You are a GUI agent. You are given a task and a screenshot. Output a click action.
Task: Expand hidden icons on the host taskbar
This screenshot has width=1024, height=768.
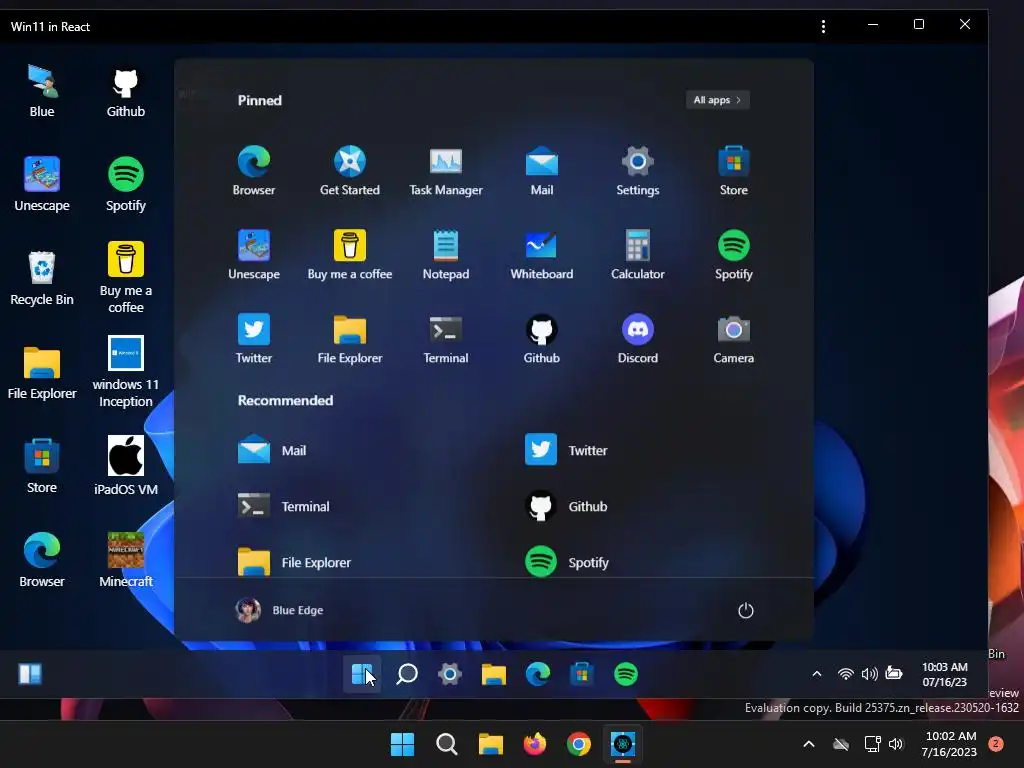(808, 744)
